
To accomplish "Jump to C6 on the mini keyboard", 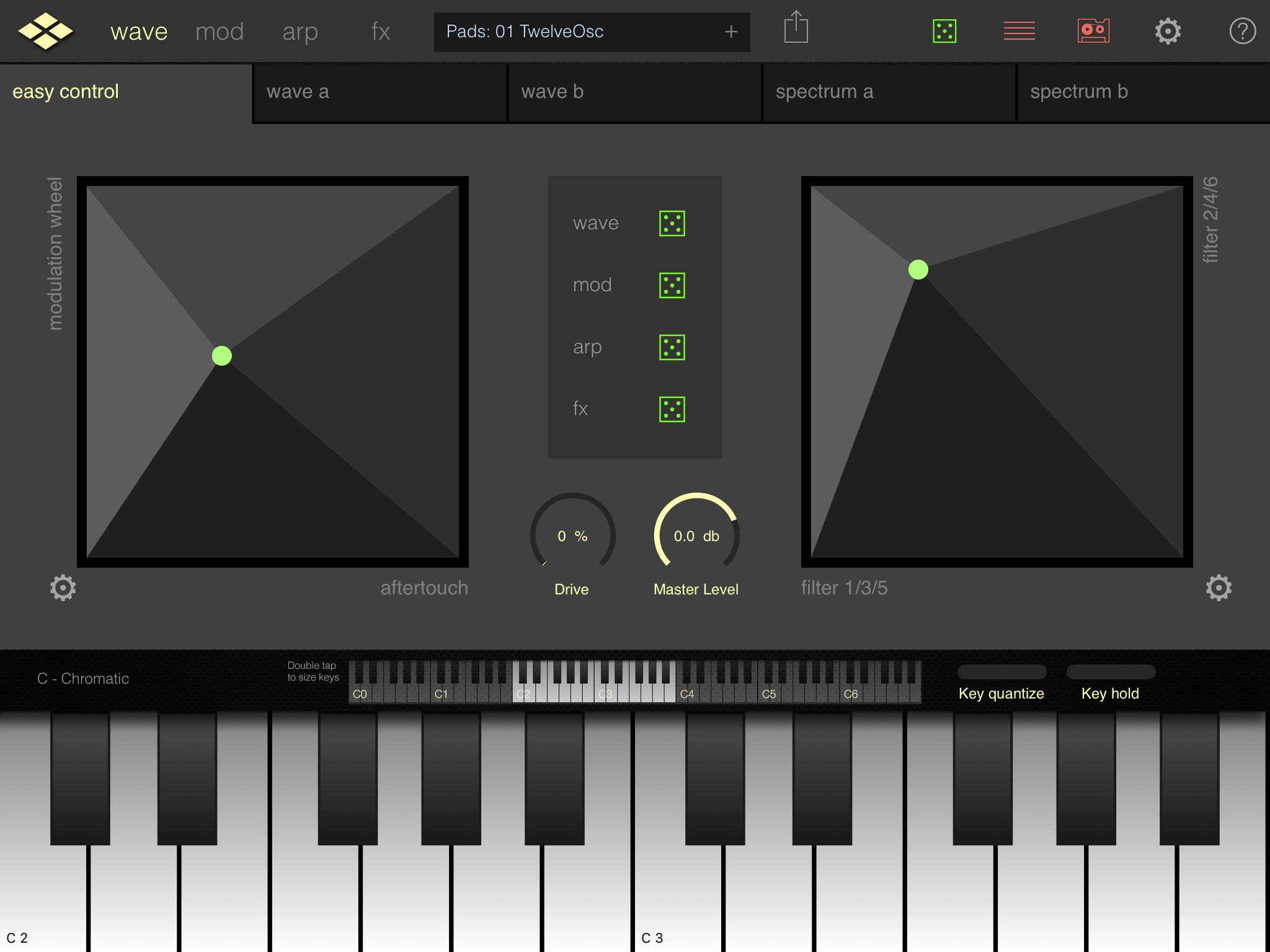I will (x=851, y=694).
